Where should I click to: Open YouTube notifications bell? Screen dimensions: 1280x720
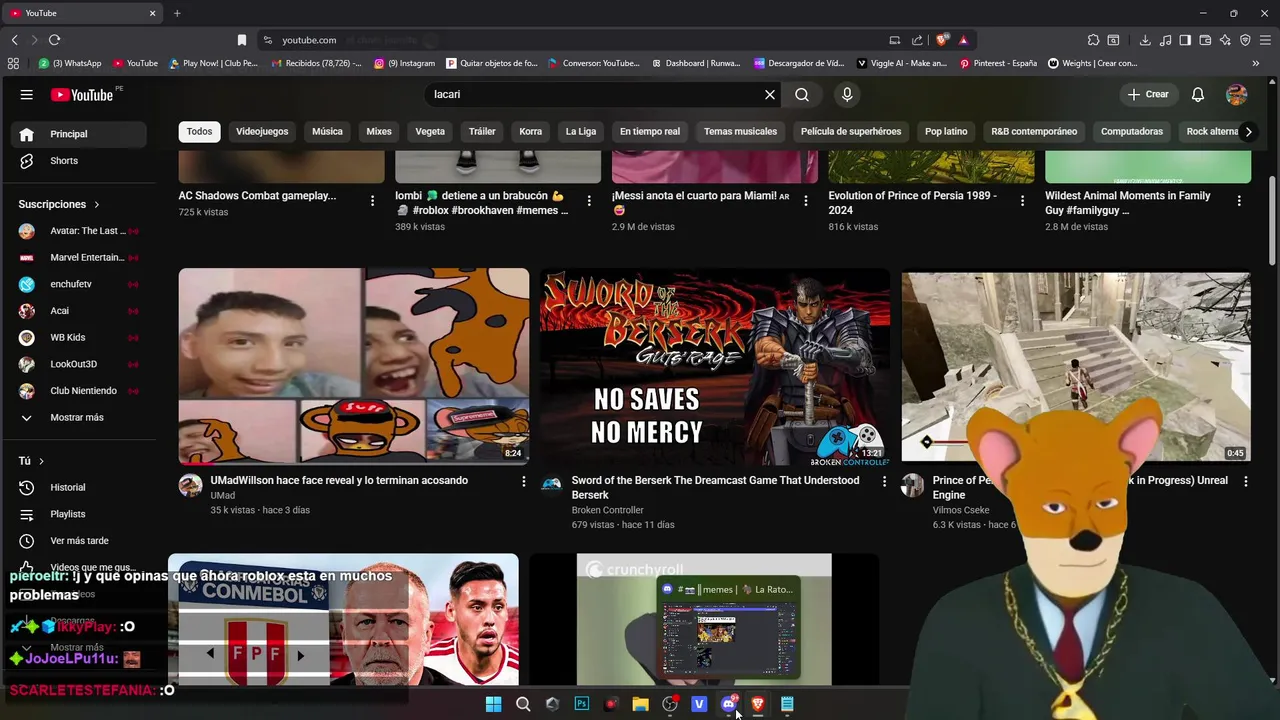click(x=1198, y=94)
